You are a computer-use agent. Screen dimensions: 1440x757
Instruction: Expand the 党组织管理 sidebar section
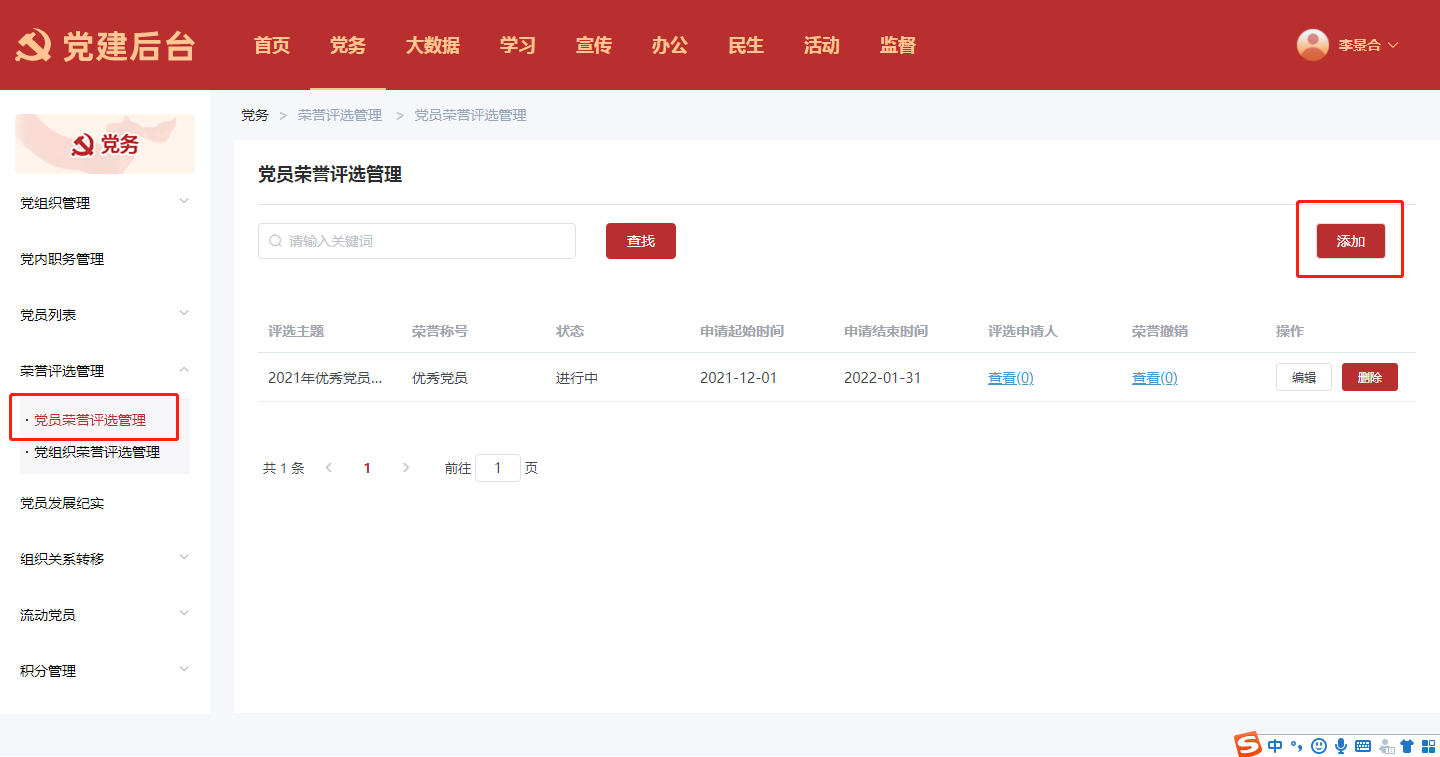pyautogui.click(x=184, y=202)
